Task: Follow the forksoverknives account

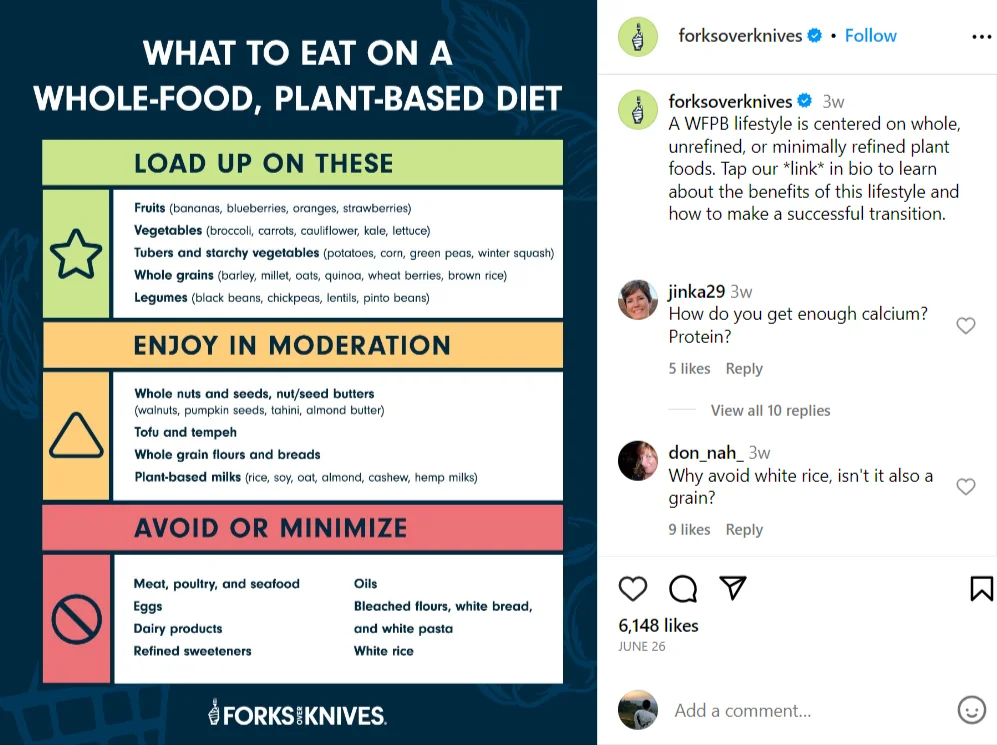Action: click(870, 36)
